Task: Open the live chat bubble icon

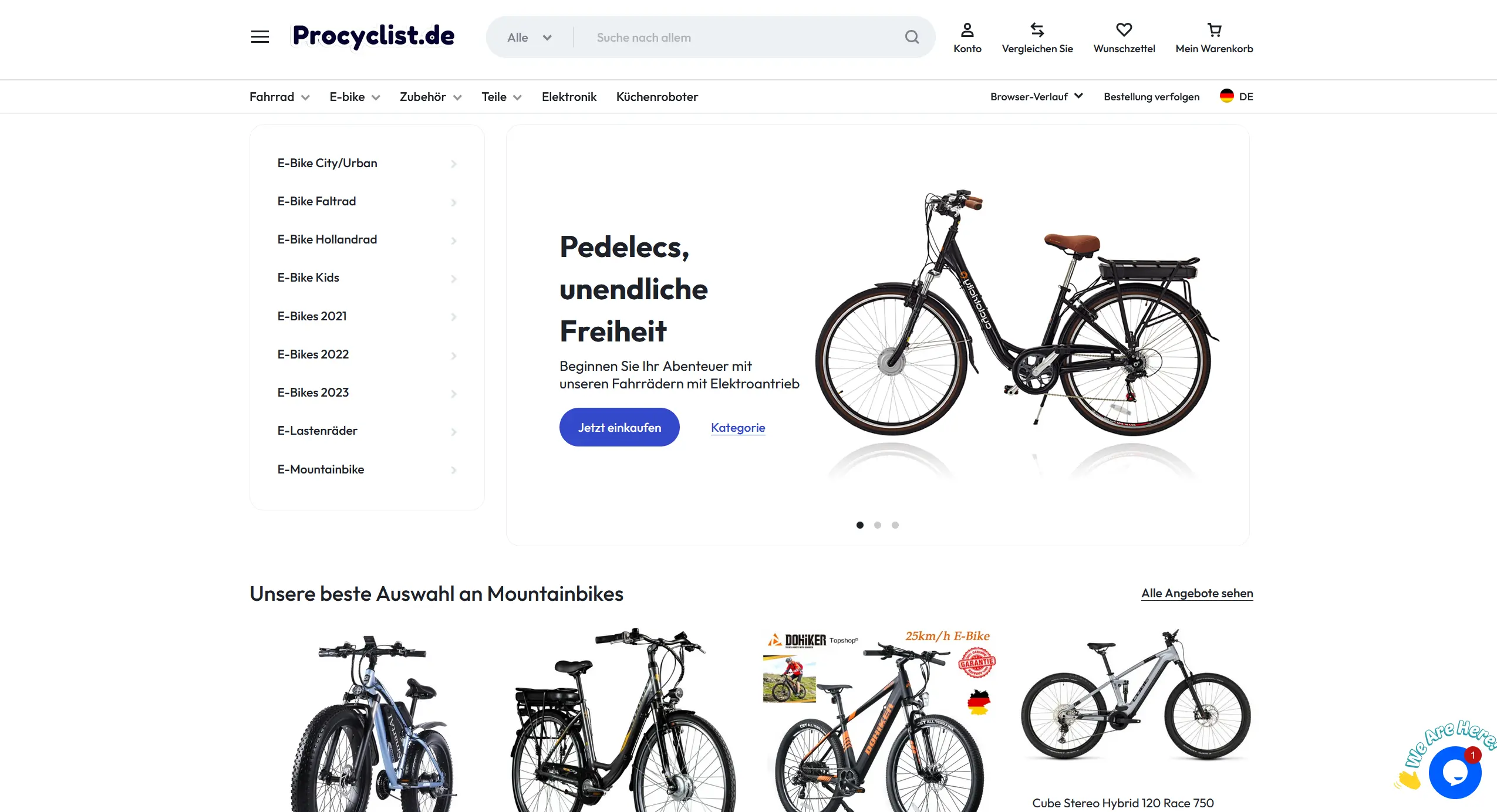Action: tap(1454, 773)
